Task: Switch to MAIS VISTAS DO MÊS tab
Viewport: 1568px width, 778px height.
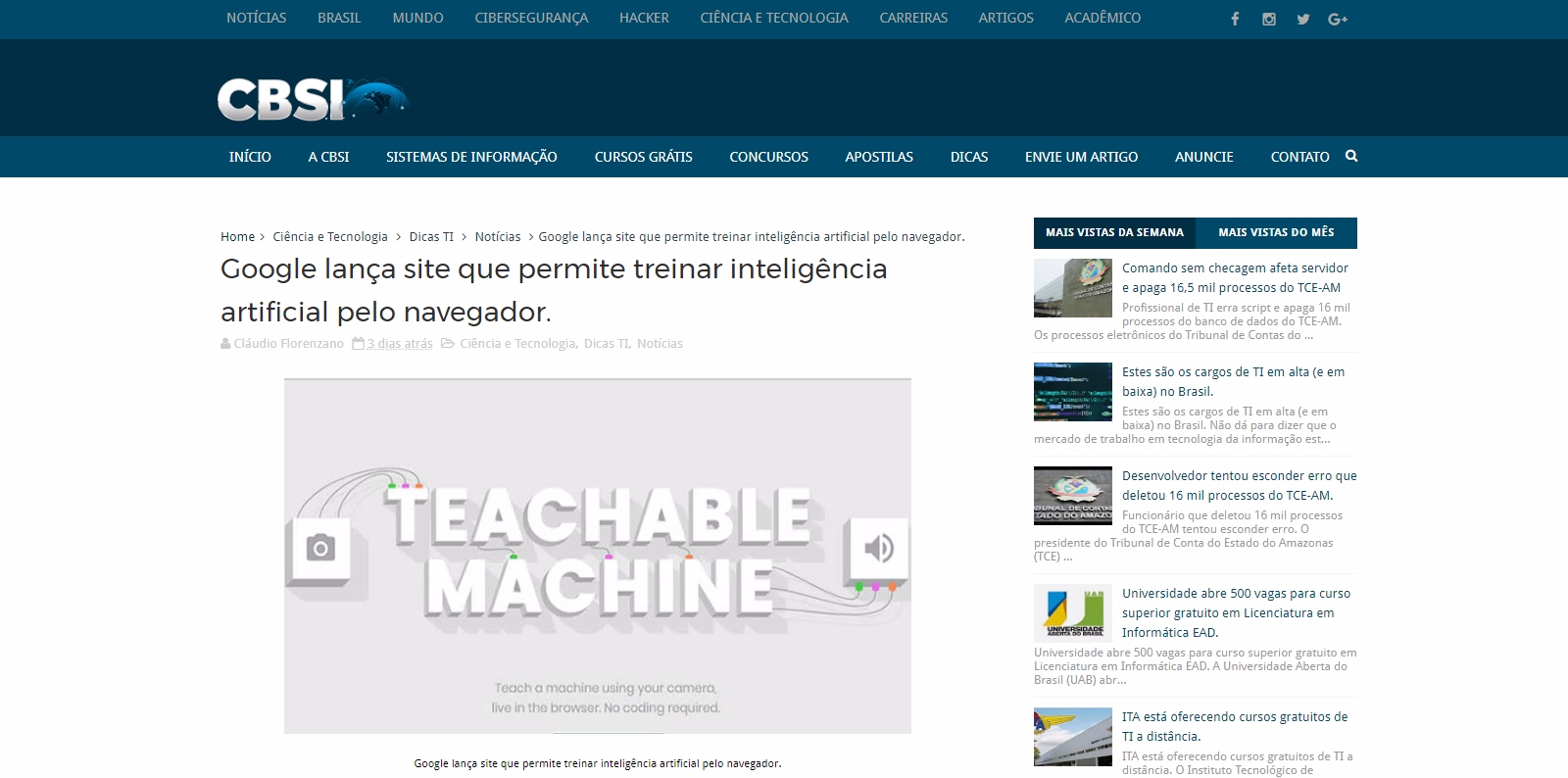Action: tap(1276, 232)
